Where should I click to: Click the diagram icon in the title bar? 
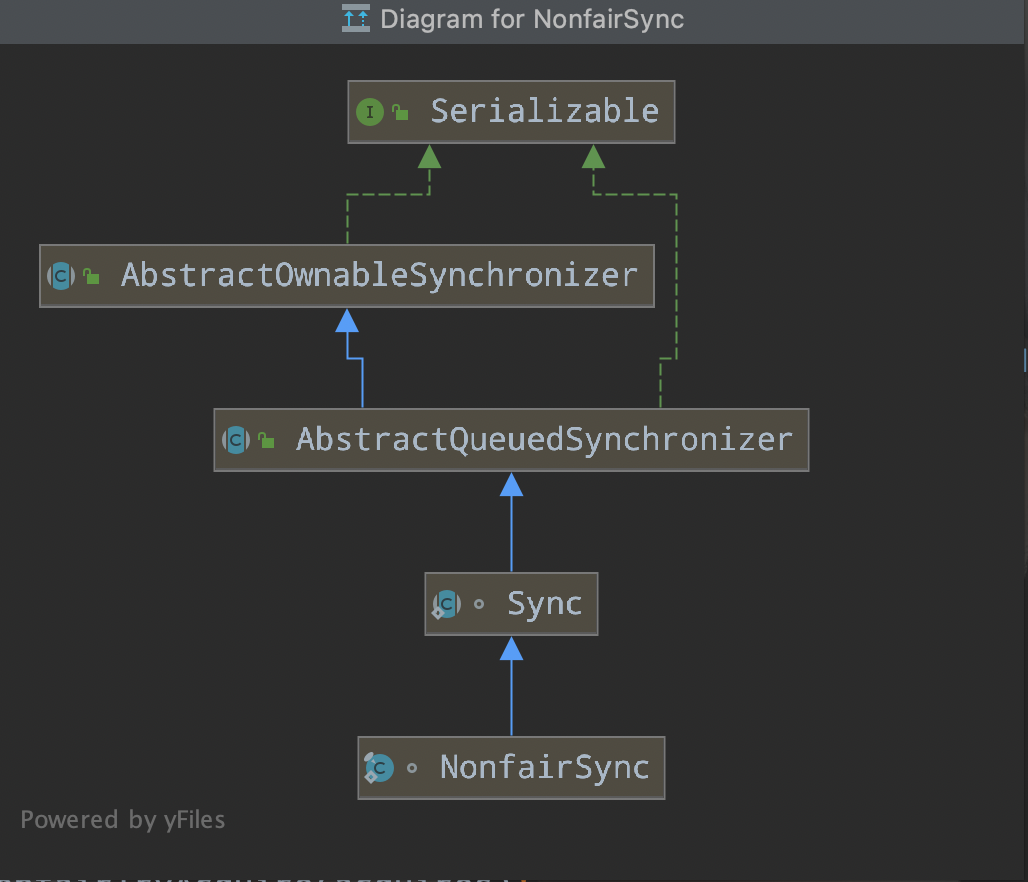[354, 18]
